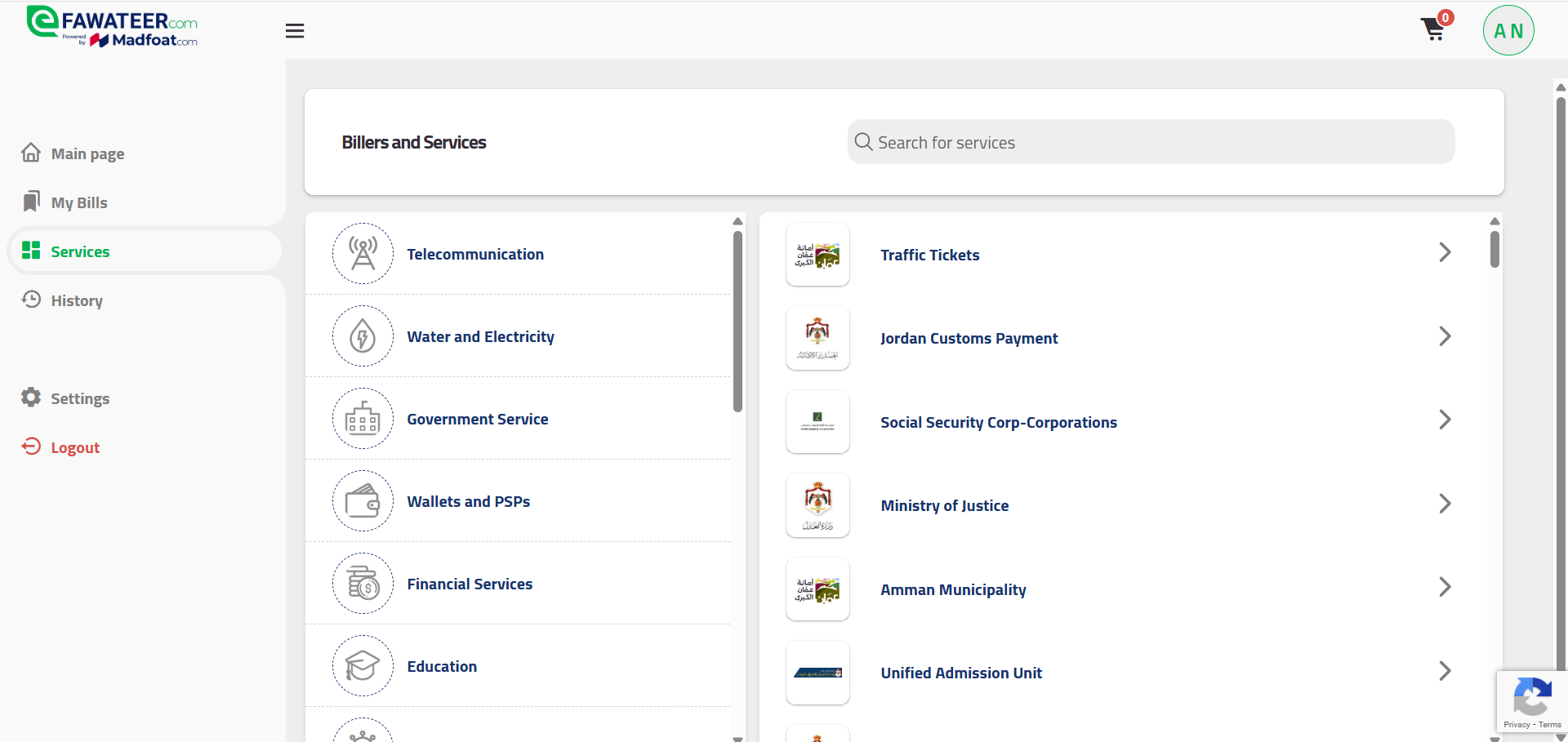1568x742 pixels.
Task: Click the Search for services field
Action: tap(1151, 143)
